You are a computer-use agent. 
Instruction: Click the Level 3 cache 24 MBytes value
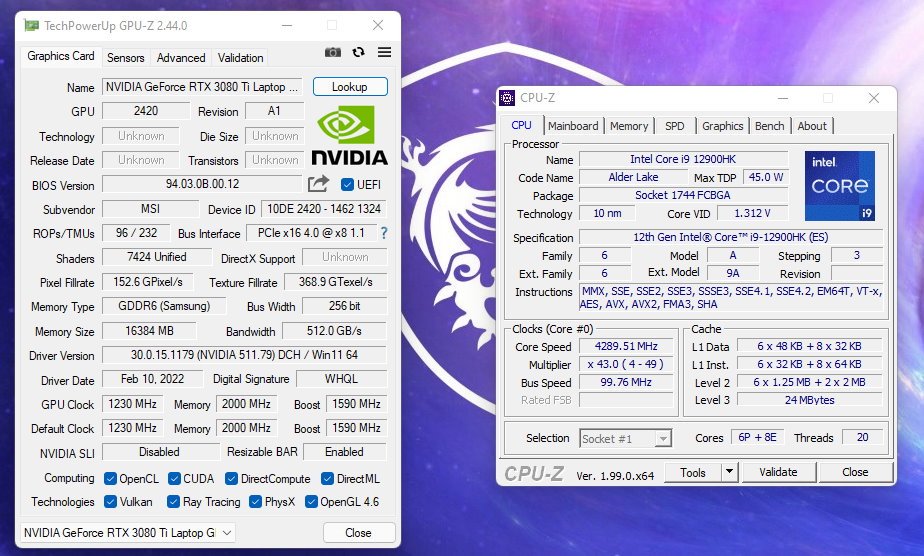pos(810,400)
